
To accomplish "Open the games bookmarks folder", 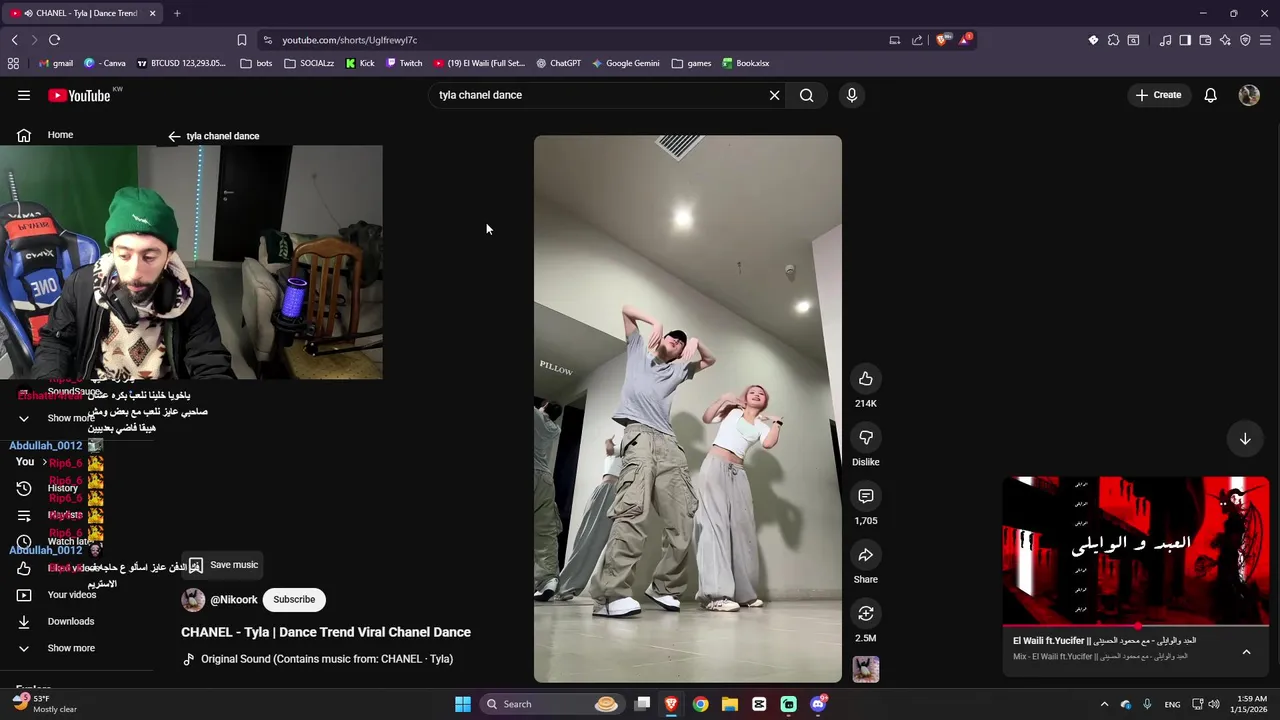I will click(691, 63).
